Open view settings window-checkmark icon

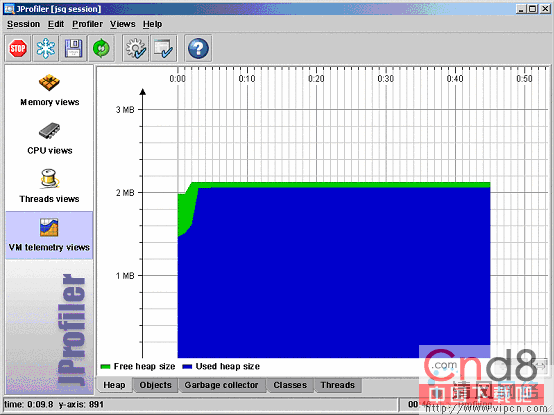click(x=164, y=48)
